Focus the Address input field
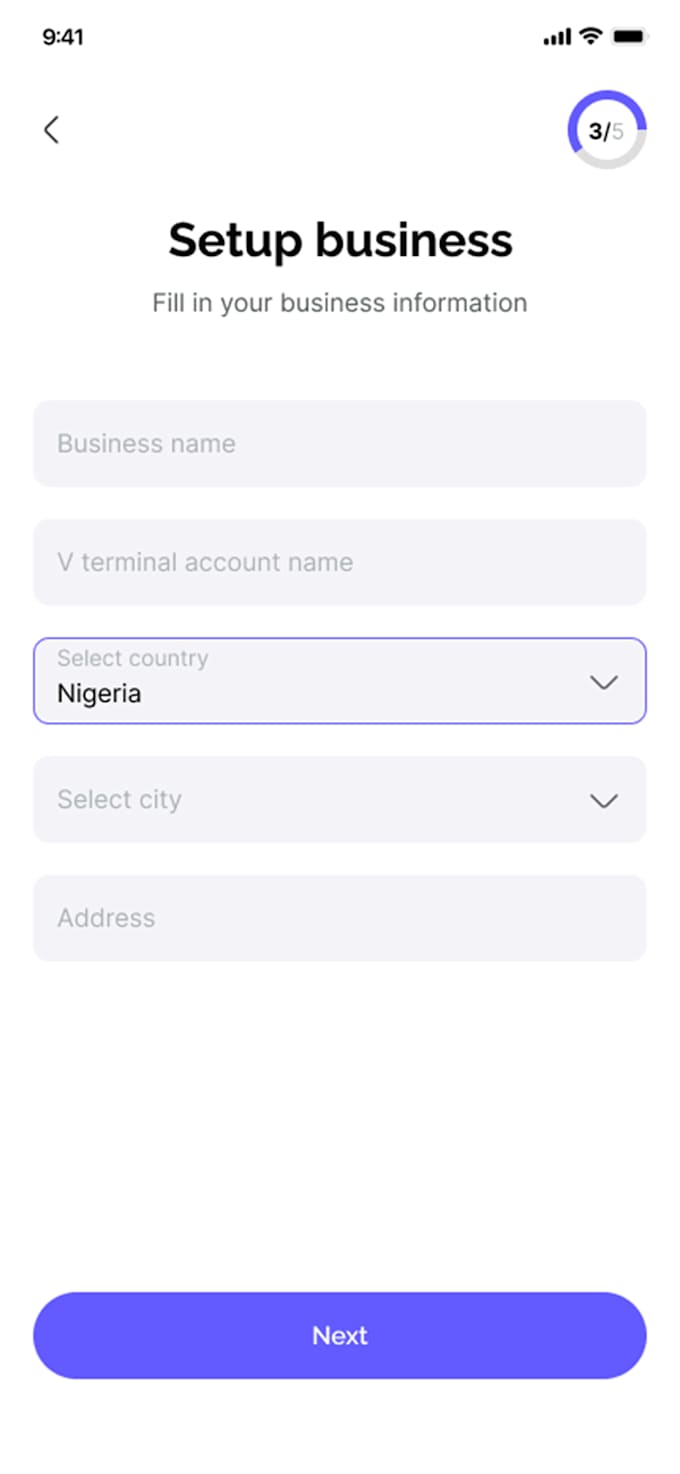The width and height of the screenshot is (680, 1474). (x=340, y=918)
